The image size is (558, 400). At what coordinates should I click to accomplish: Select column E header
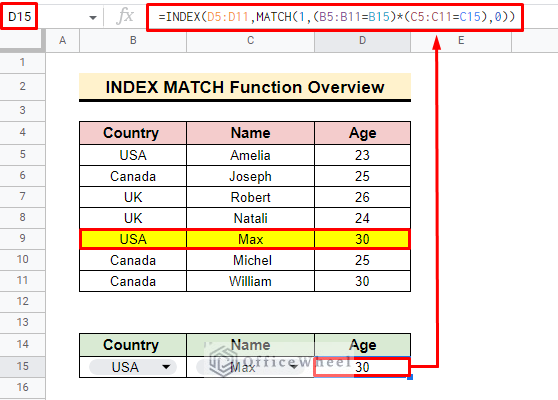coord(461,41)
